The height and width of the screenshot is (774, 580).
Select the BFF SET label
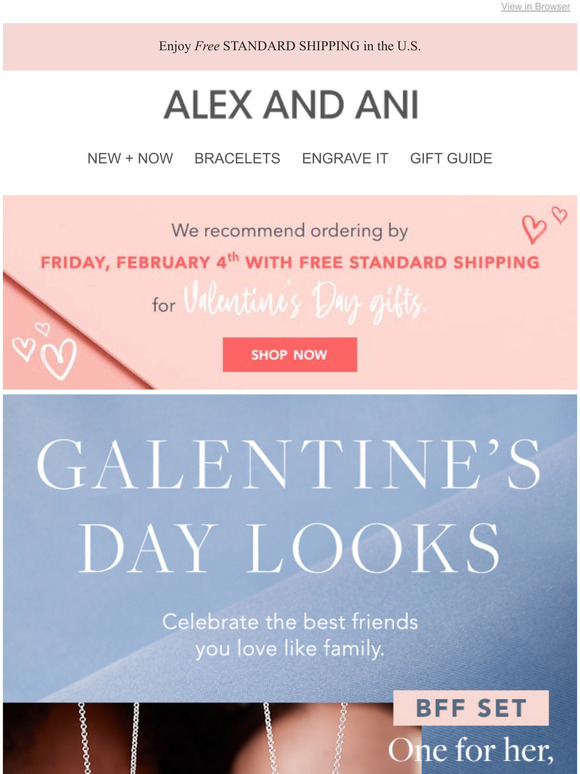click(471, 708)
